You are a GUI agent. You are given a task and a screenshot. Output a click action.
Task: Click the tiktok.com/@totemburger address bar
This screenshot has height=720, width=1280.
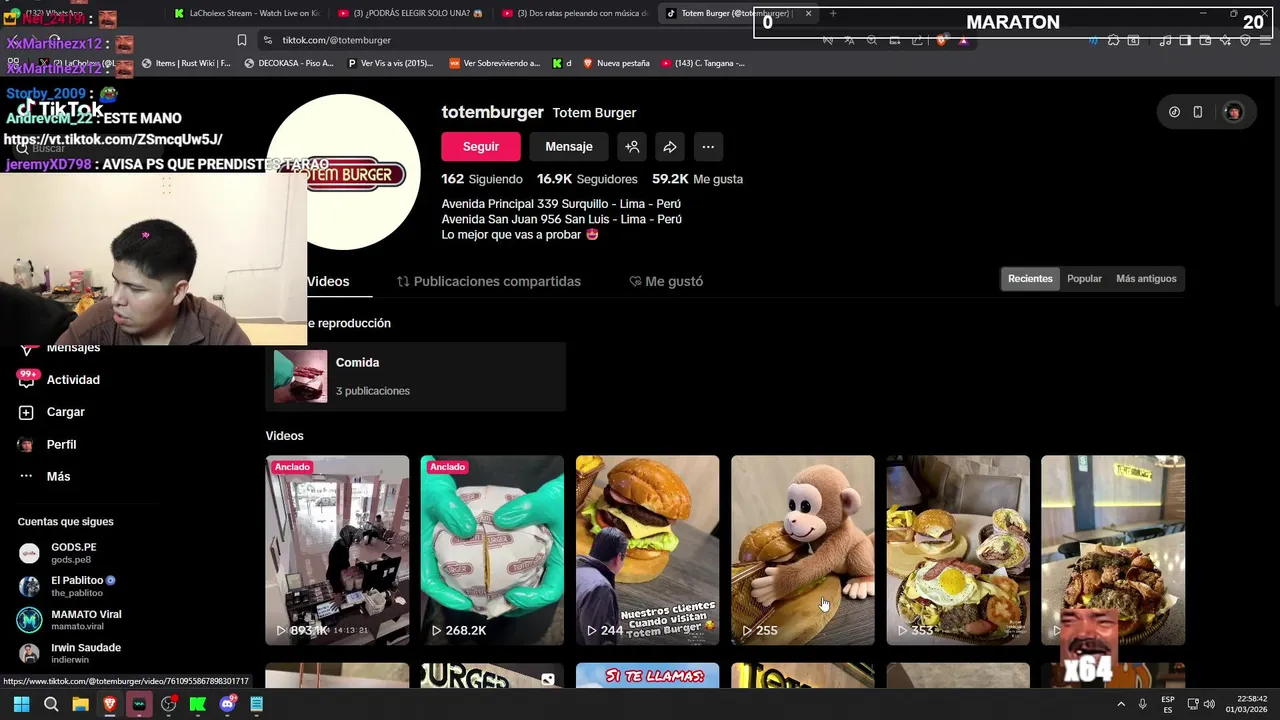[336, 40]
